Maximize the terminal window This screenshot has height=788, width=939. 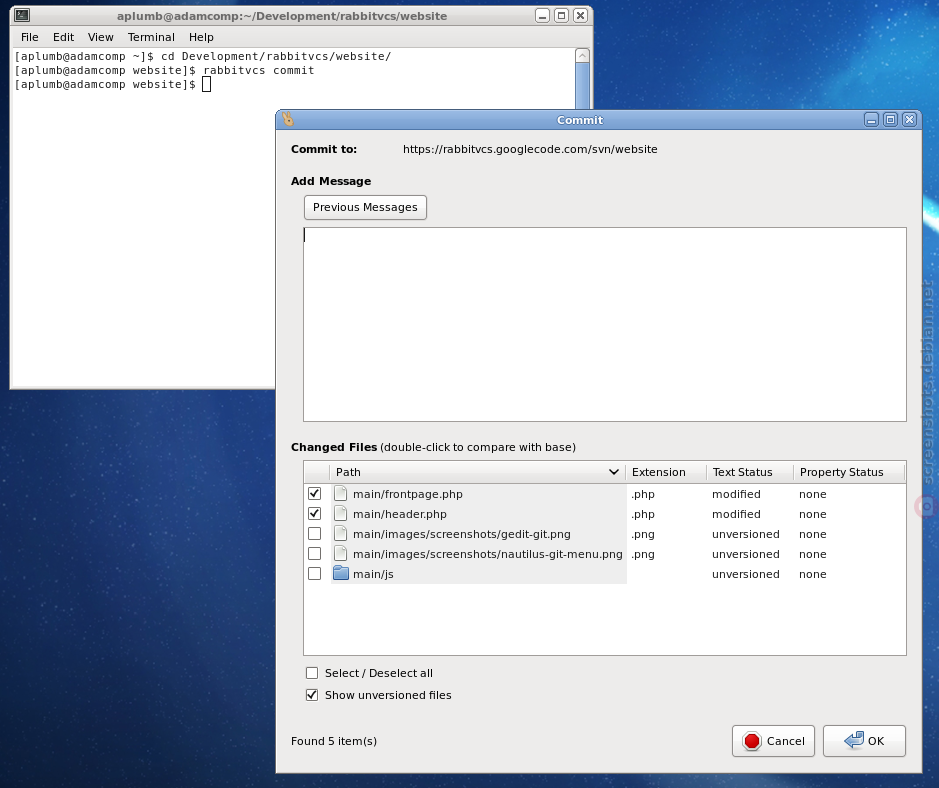coord(562,16)
